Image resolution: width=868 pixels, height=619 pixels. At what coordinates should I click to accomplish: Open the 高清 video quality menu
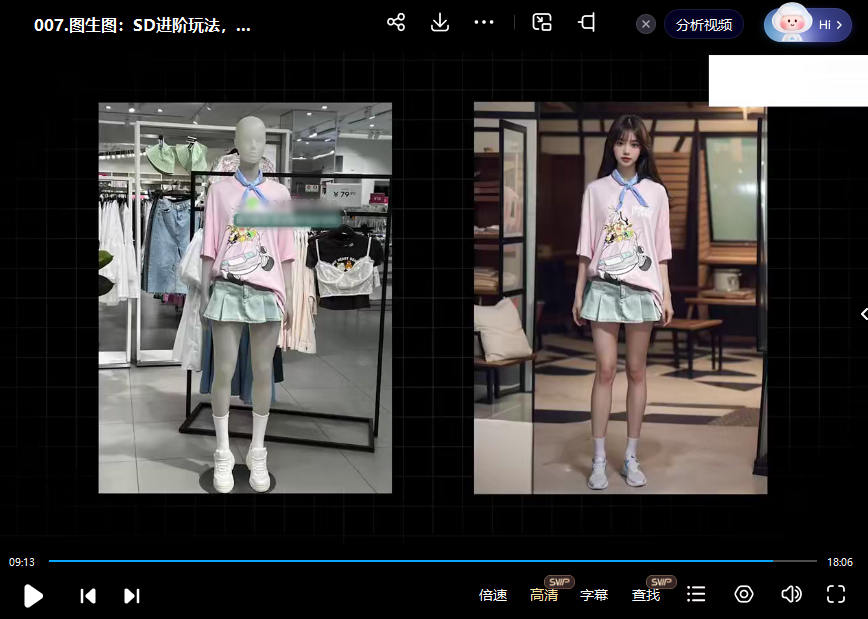(544, 596)
